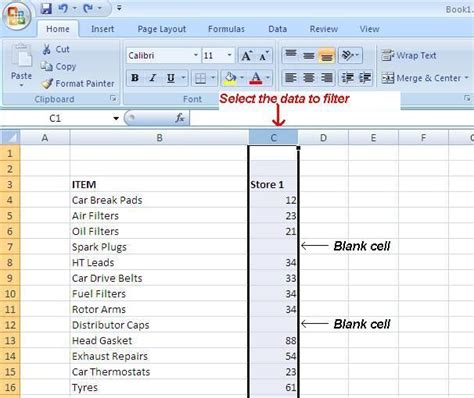This screenshot has height=398, width=474.
Task: Open the Calibri font name dropdown
Action: (x=196, y=55)
